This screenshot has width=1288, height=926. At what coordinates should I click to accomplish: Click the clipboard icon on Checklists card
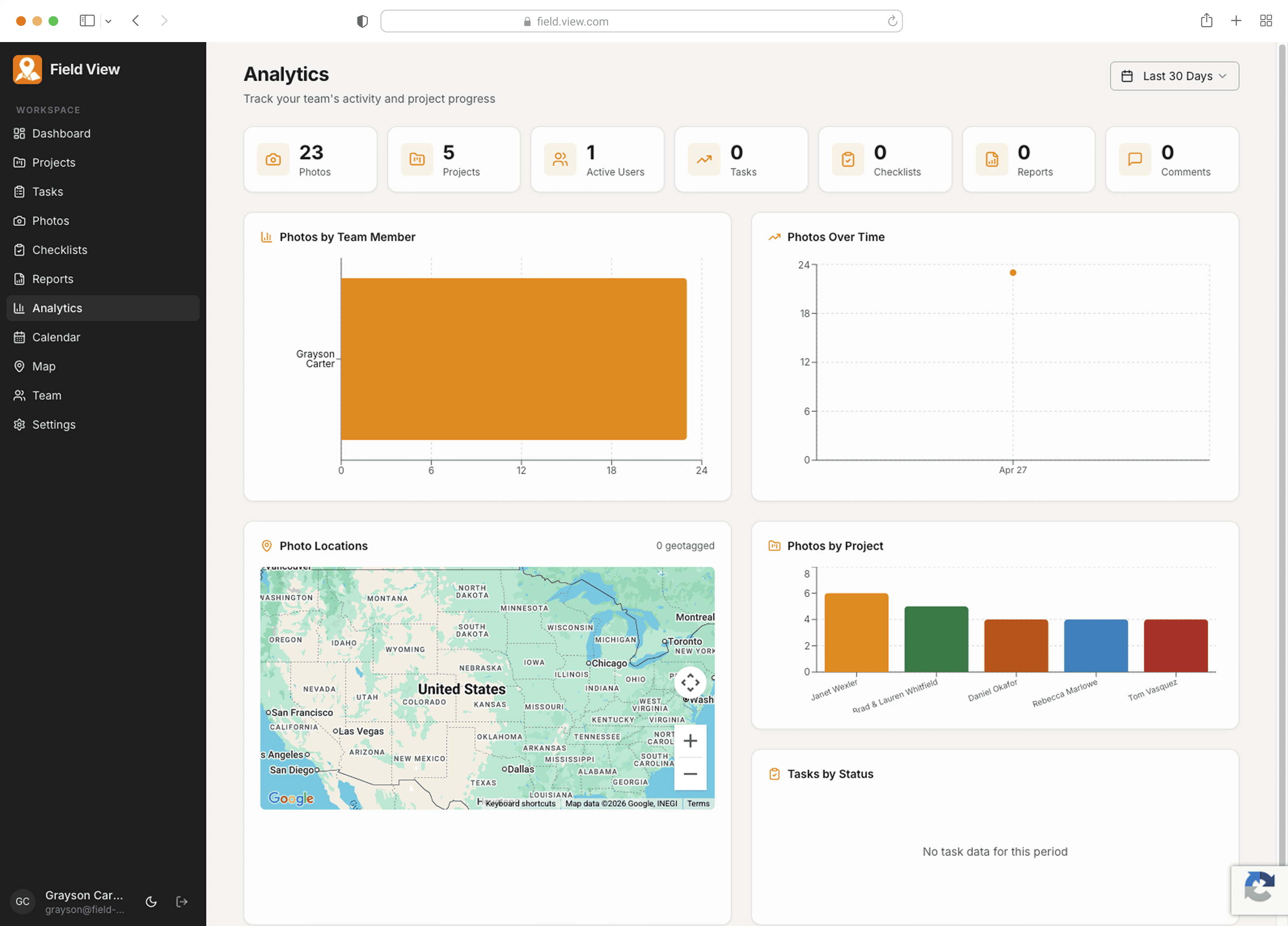point(848,160)
